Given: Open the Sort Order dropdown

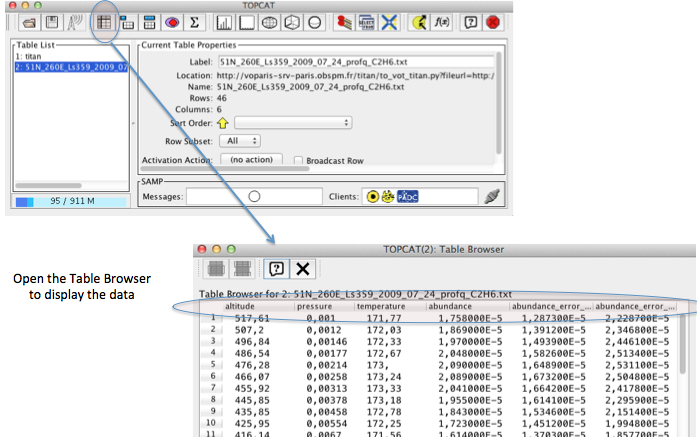Looking at the screenshot, I should [293, 123].
